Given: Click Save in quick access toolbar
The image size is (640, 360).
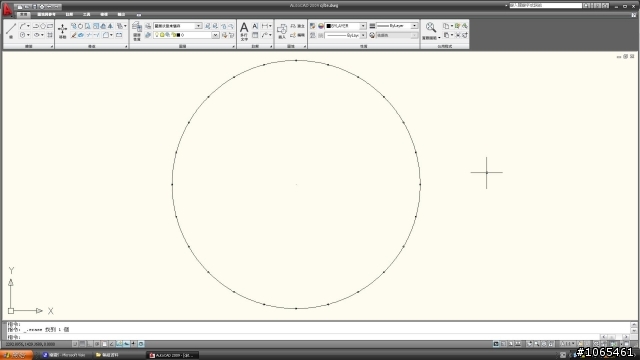Looking at the screenshot, I should click(x=35, y=7).
